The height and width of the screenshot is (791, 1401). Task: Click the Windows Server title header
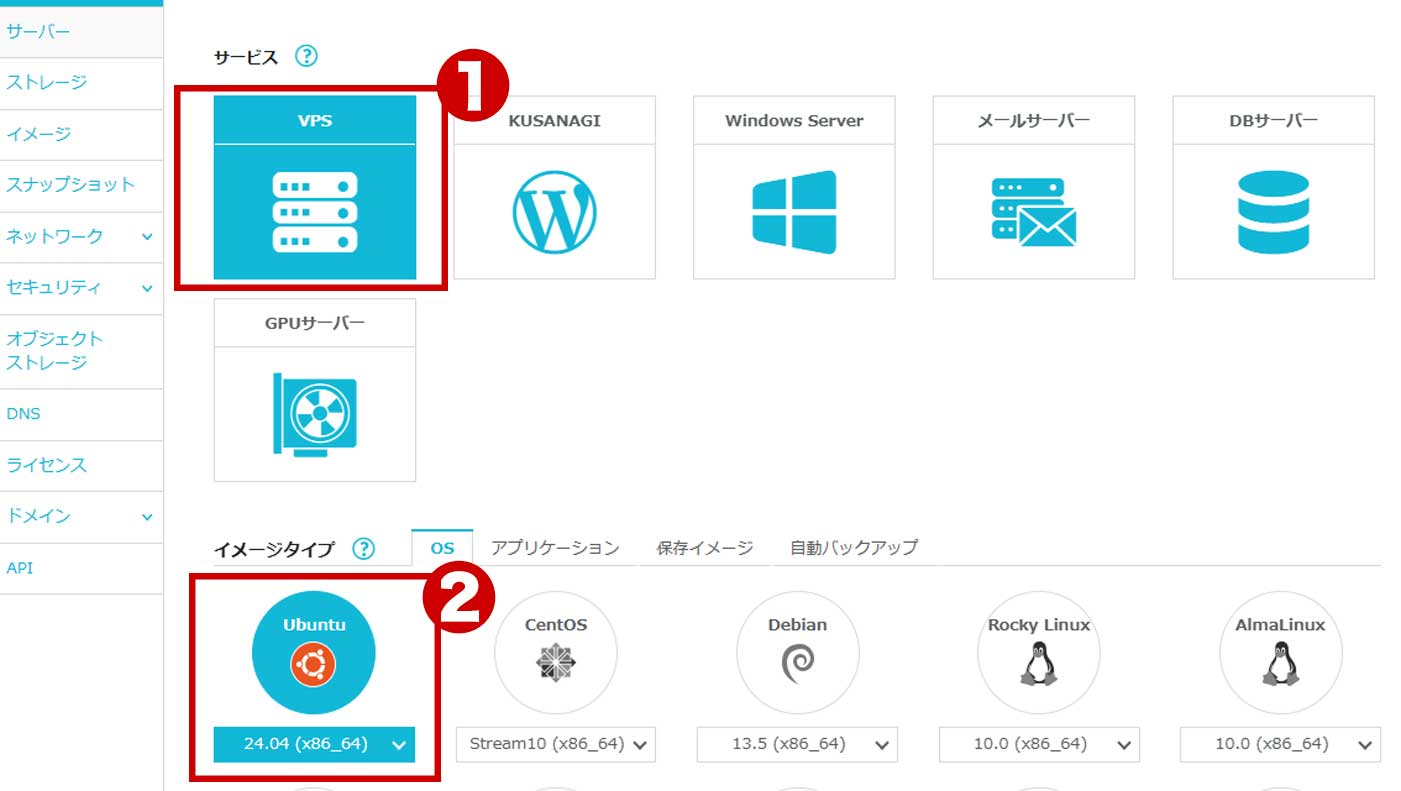(x=794, y=121)
